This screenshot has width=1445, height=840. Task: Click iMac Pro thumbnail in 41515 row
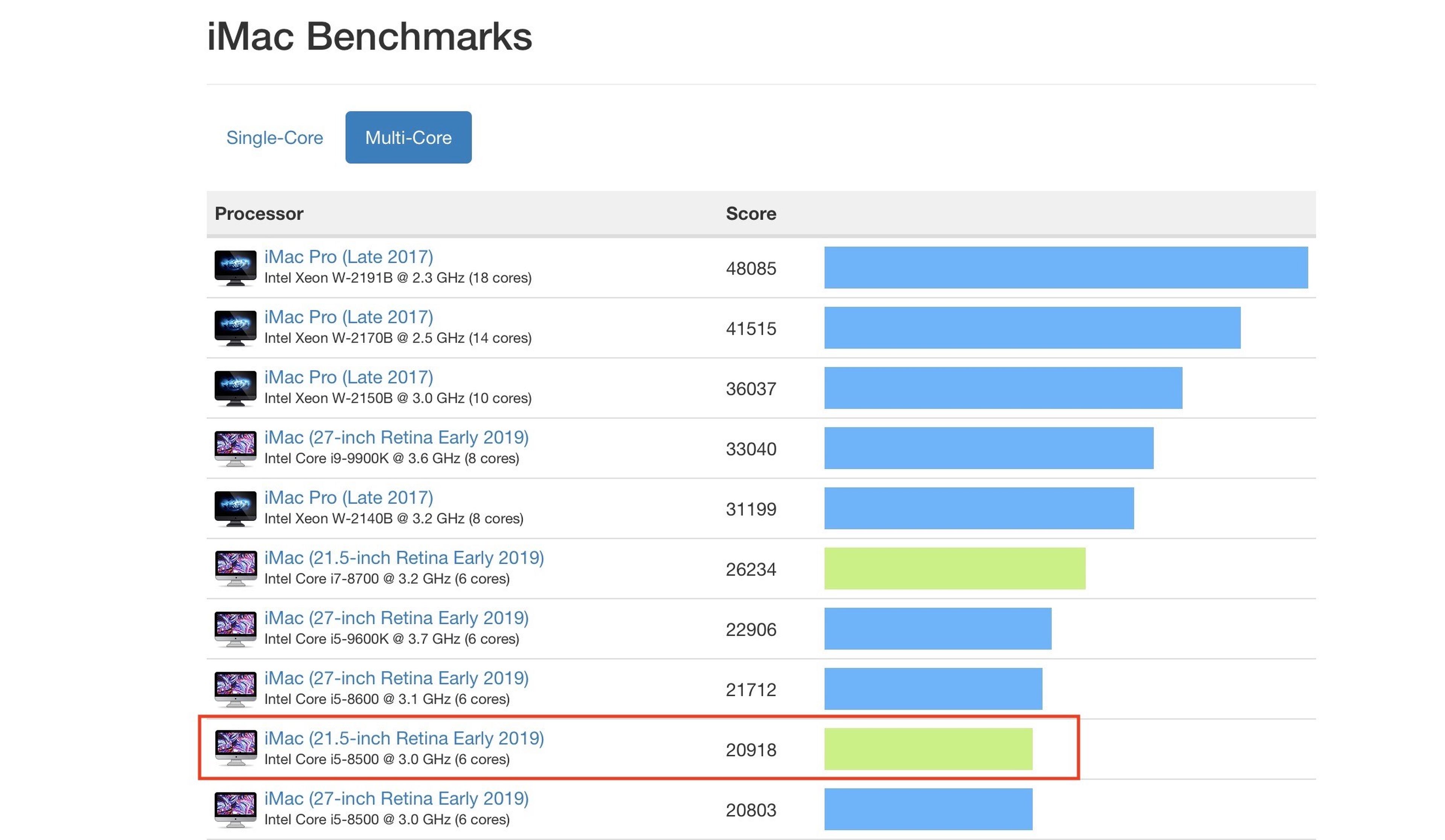(x=235, y=328)
